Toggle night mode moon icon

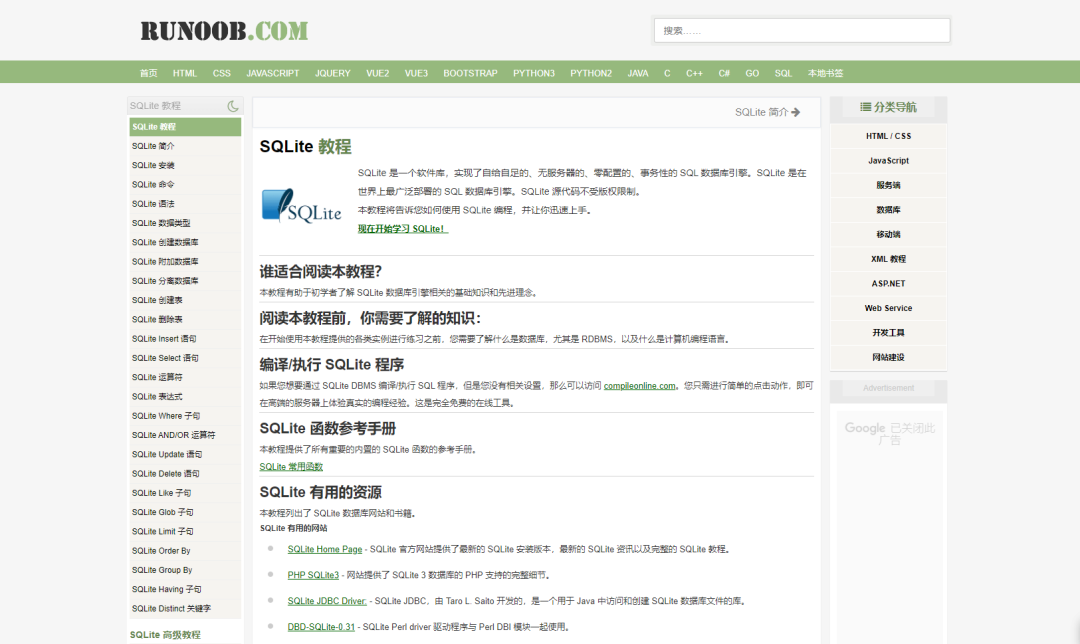[233, 106]
